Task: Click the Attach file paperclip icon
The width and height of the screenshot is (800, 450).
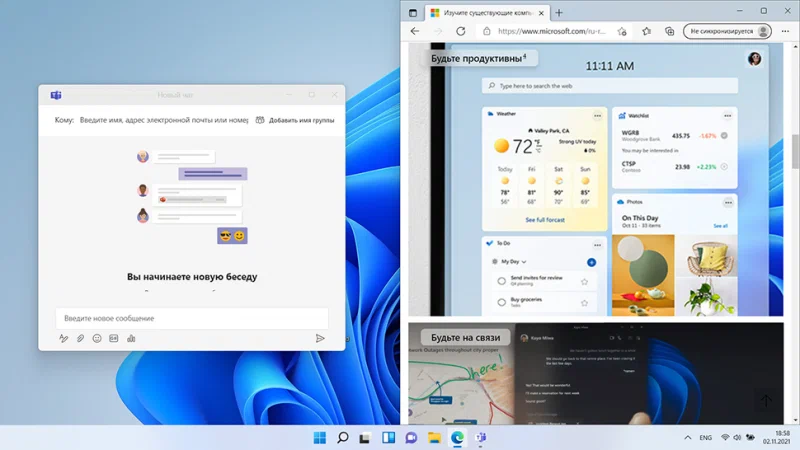Action: coord(80,339)
